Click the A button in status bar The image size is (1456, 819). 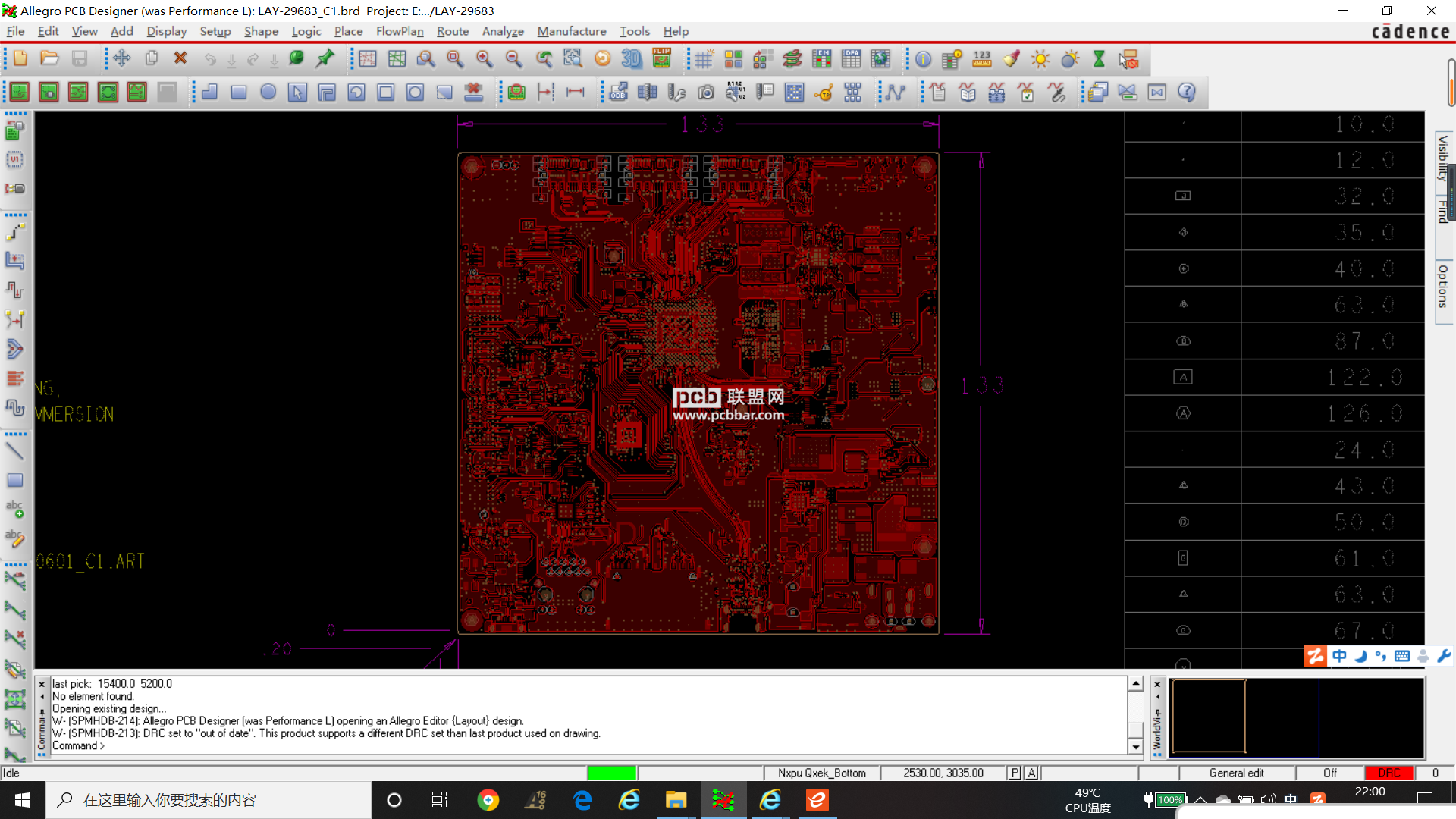(x=1031, y=773)
